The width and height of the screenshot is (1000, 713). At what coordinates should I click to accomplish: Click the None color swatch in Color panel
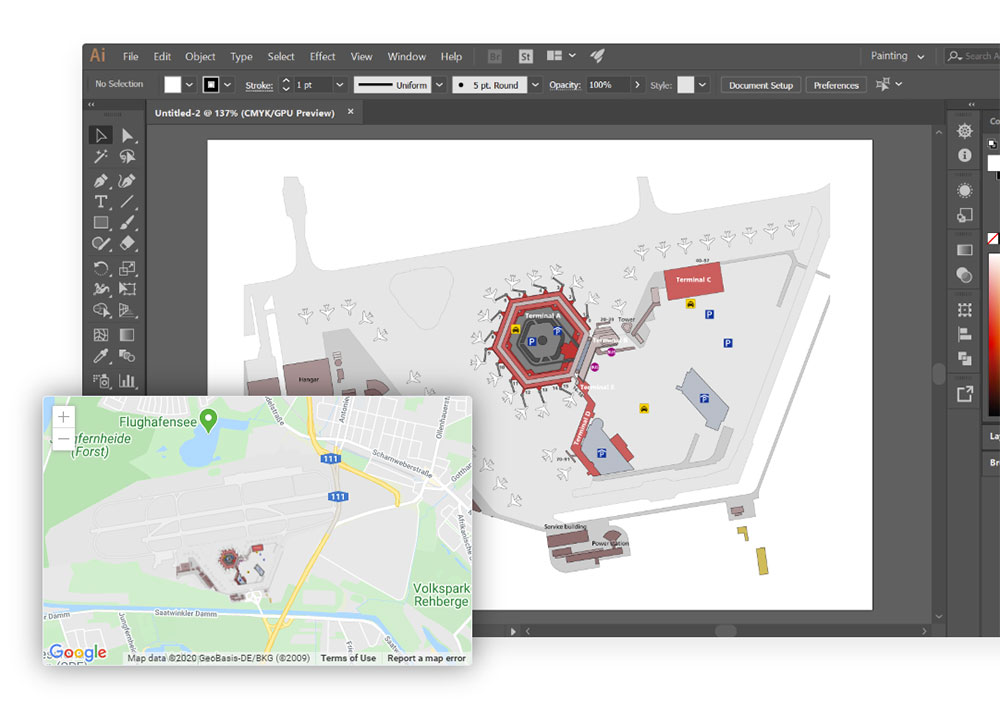pos(993,239)
